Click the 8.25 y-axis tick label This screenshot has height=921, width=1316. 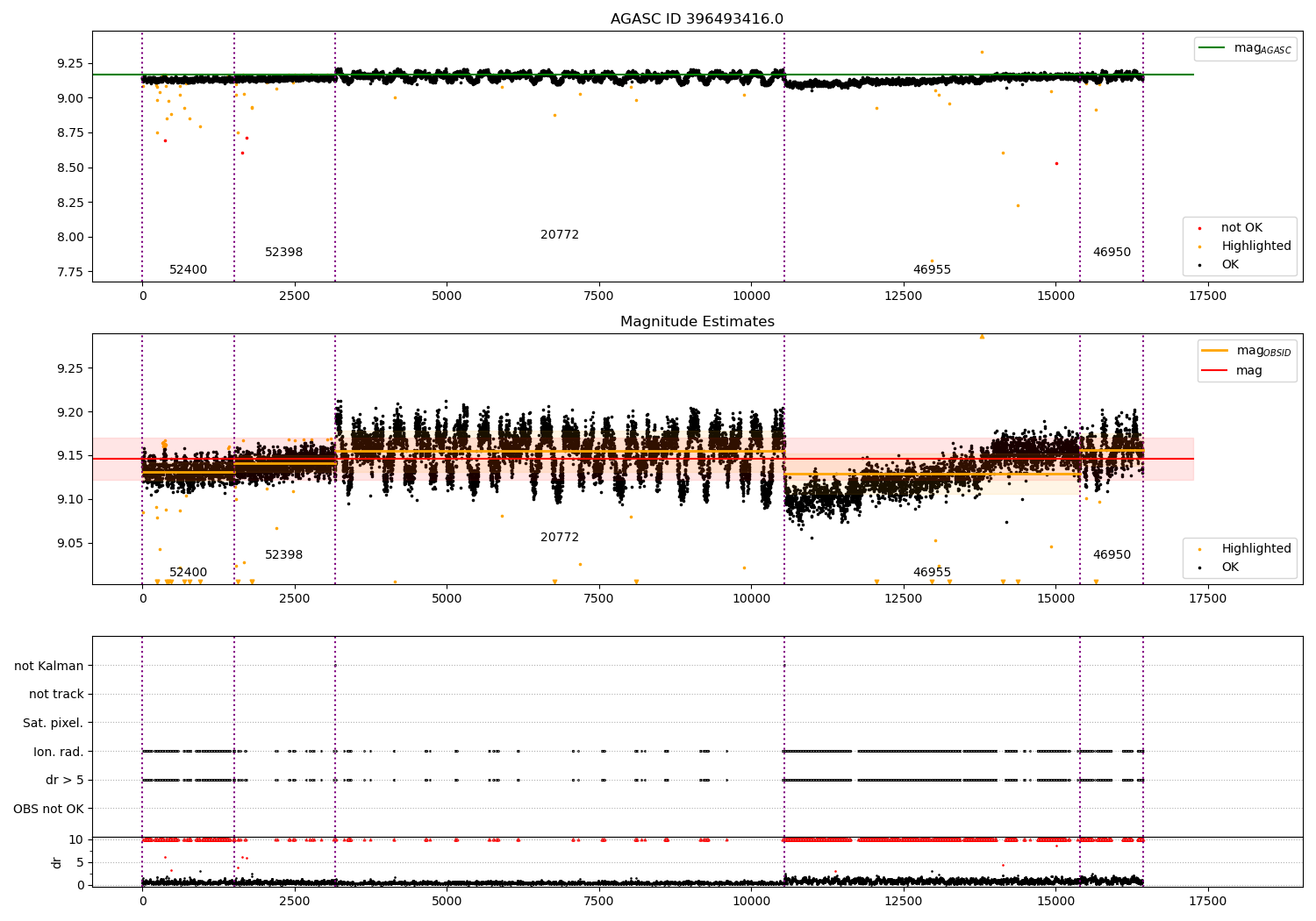tap(69, 203)
